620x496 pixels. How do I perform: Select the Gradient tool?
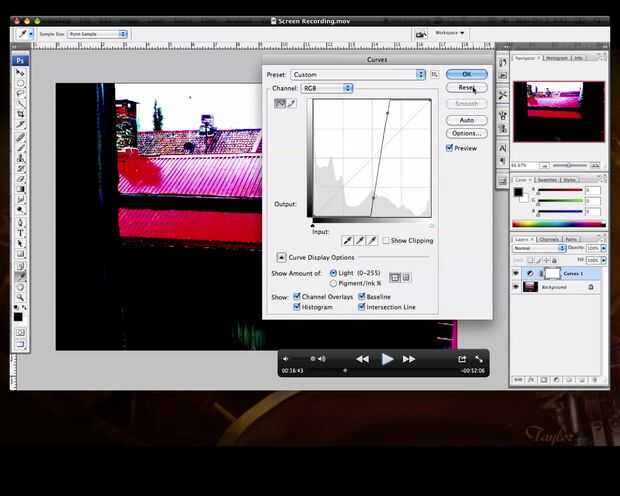20,189
